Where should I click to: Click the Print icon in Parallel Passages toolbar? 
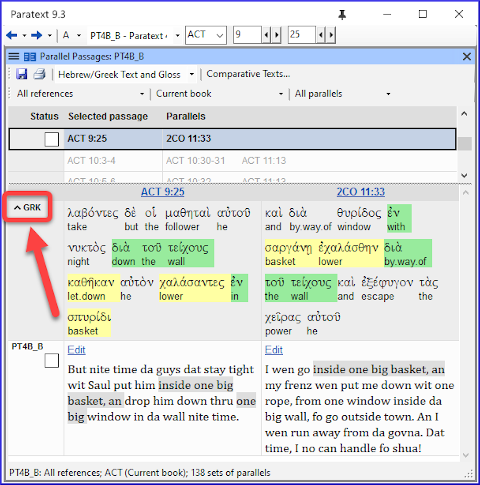click(x=39, y=74)
